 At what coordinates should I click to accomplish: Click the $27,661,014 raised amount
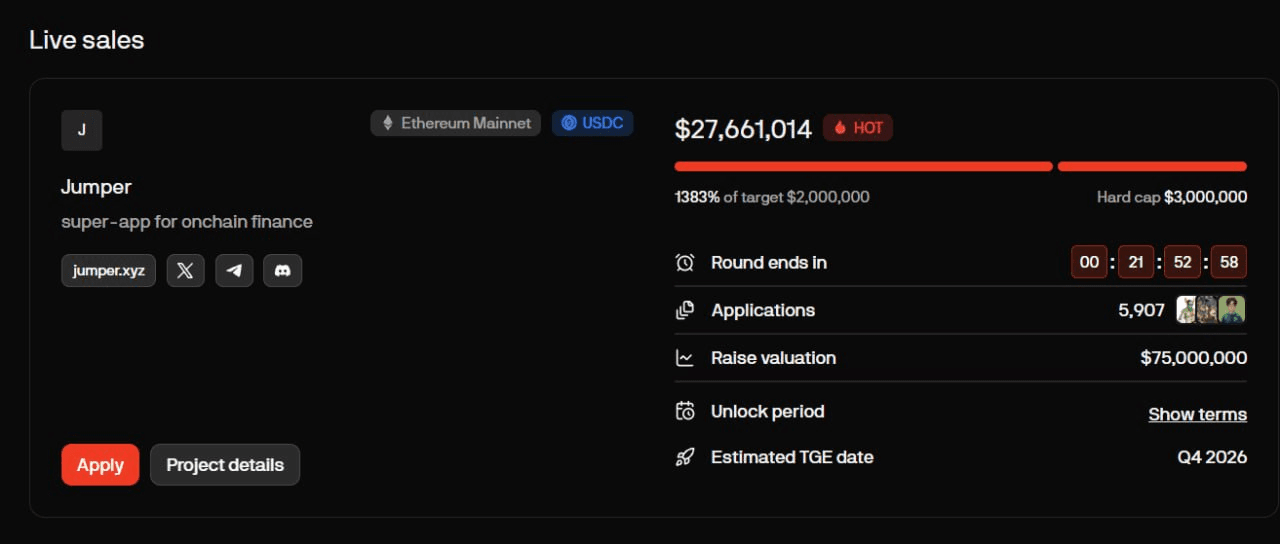[743, 129]
